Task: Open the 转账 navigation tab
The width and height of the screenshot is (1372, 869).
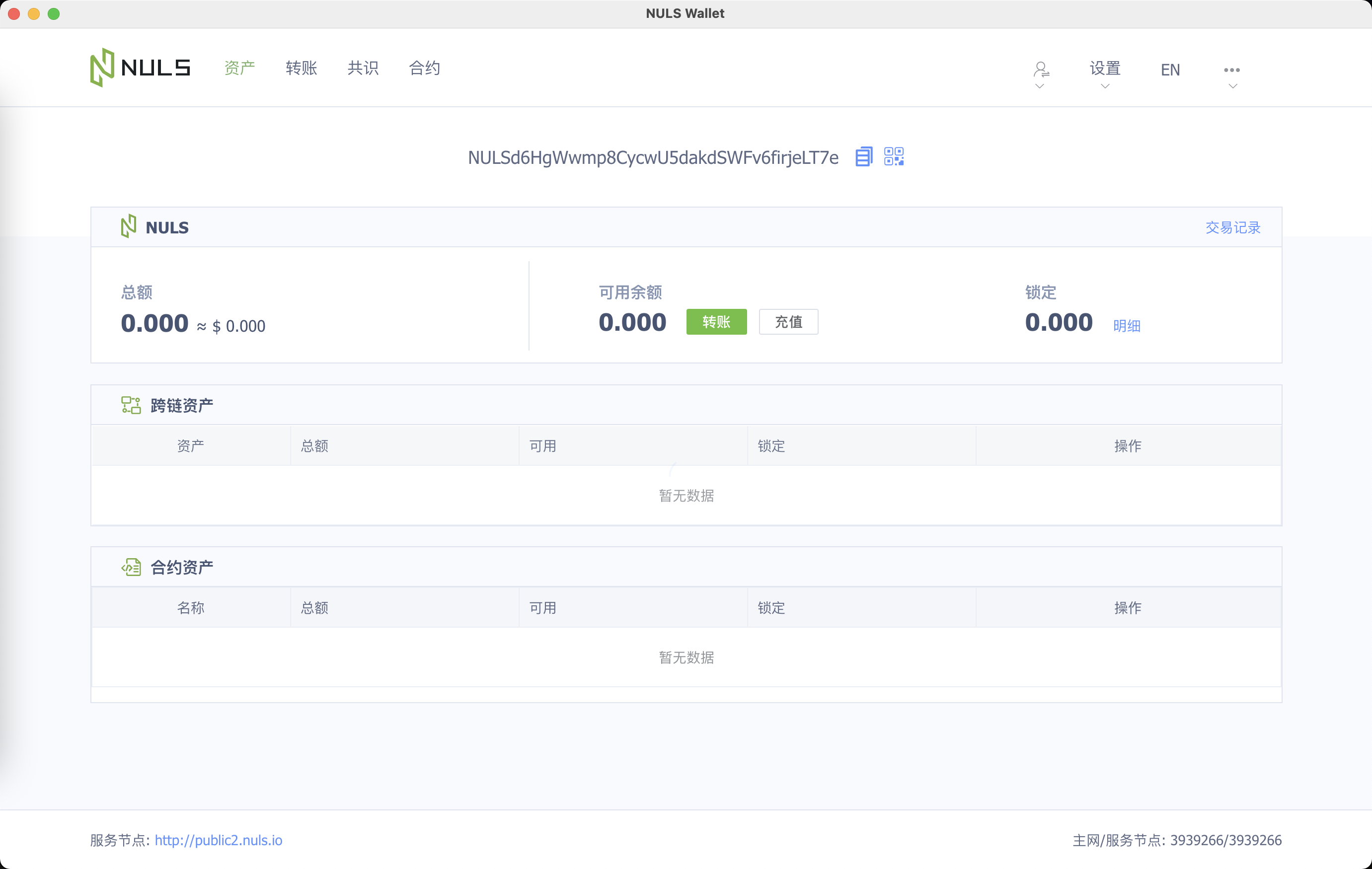Action: [x=301, y=68]
